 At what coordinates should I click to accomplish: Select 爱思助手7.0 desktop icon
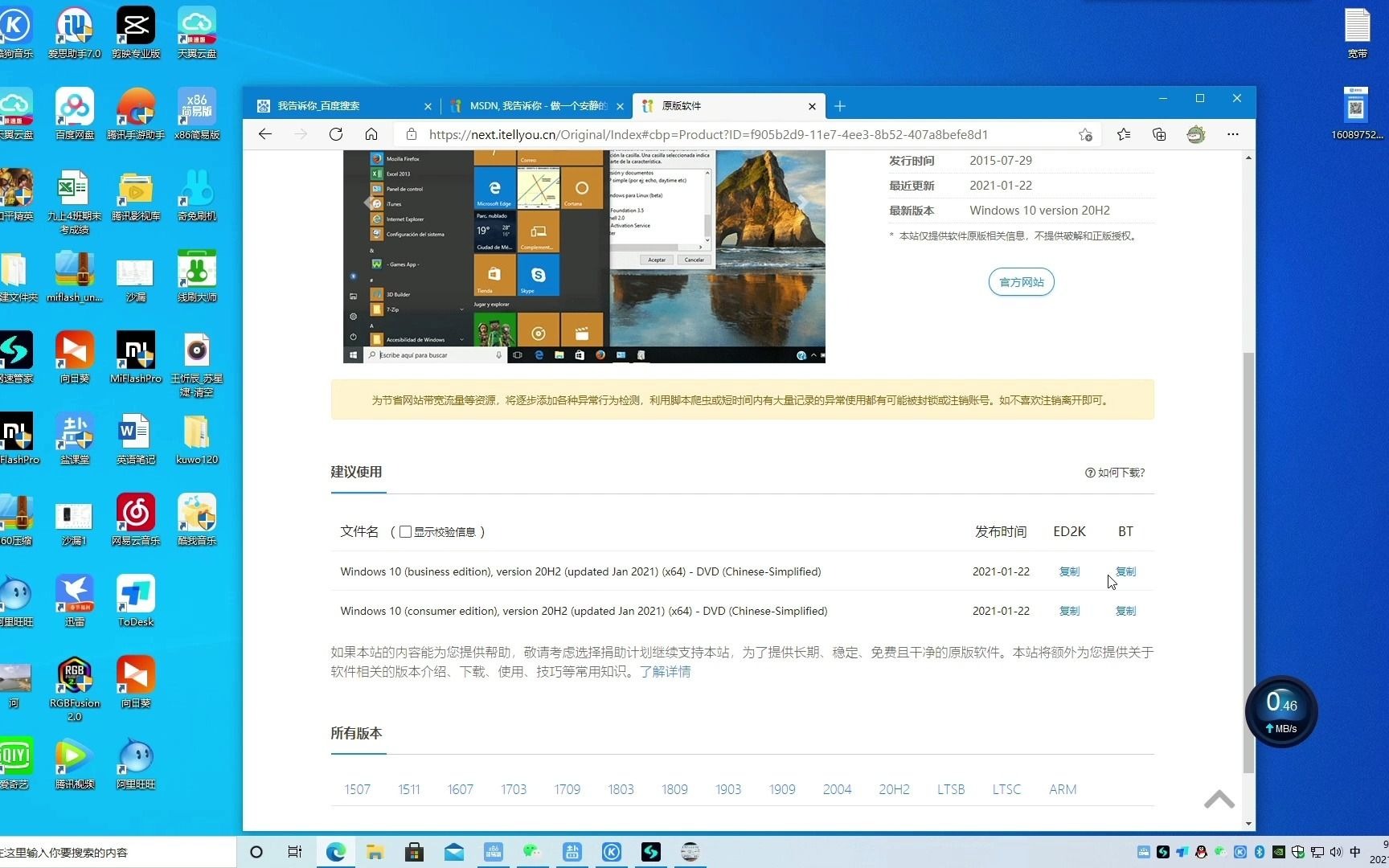(75, 33)
